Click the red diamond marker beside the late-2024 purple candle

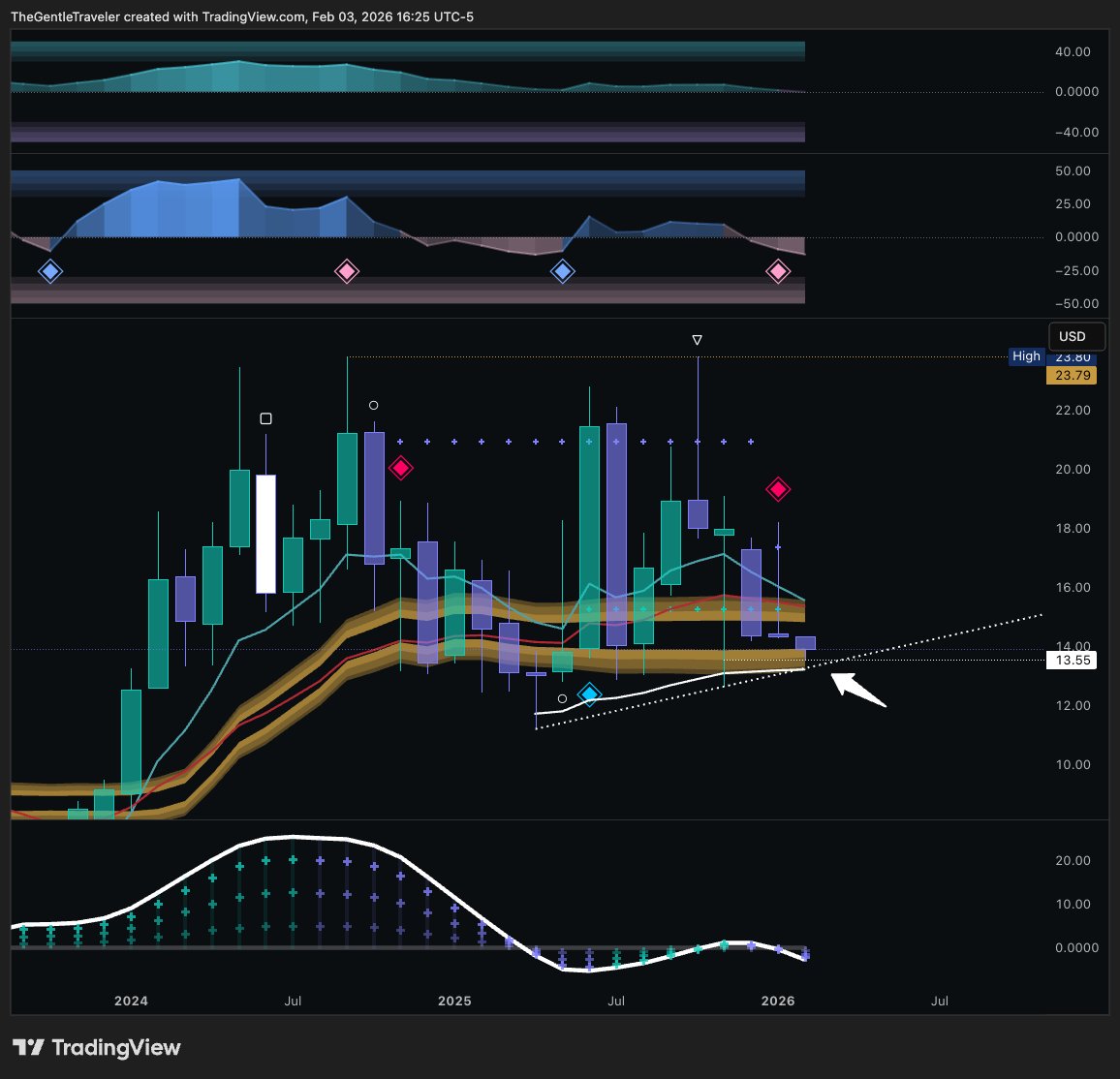(x=401, y=469)
